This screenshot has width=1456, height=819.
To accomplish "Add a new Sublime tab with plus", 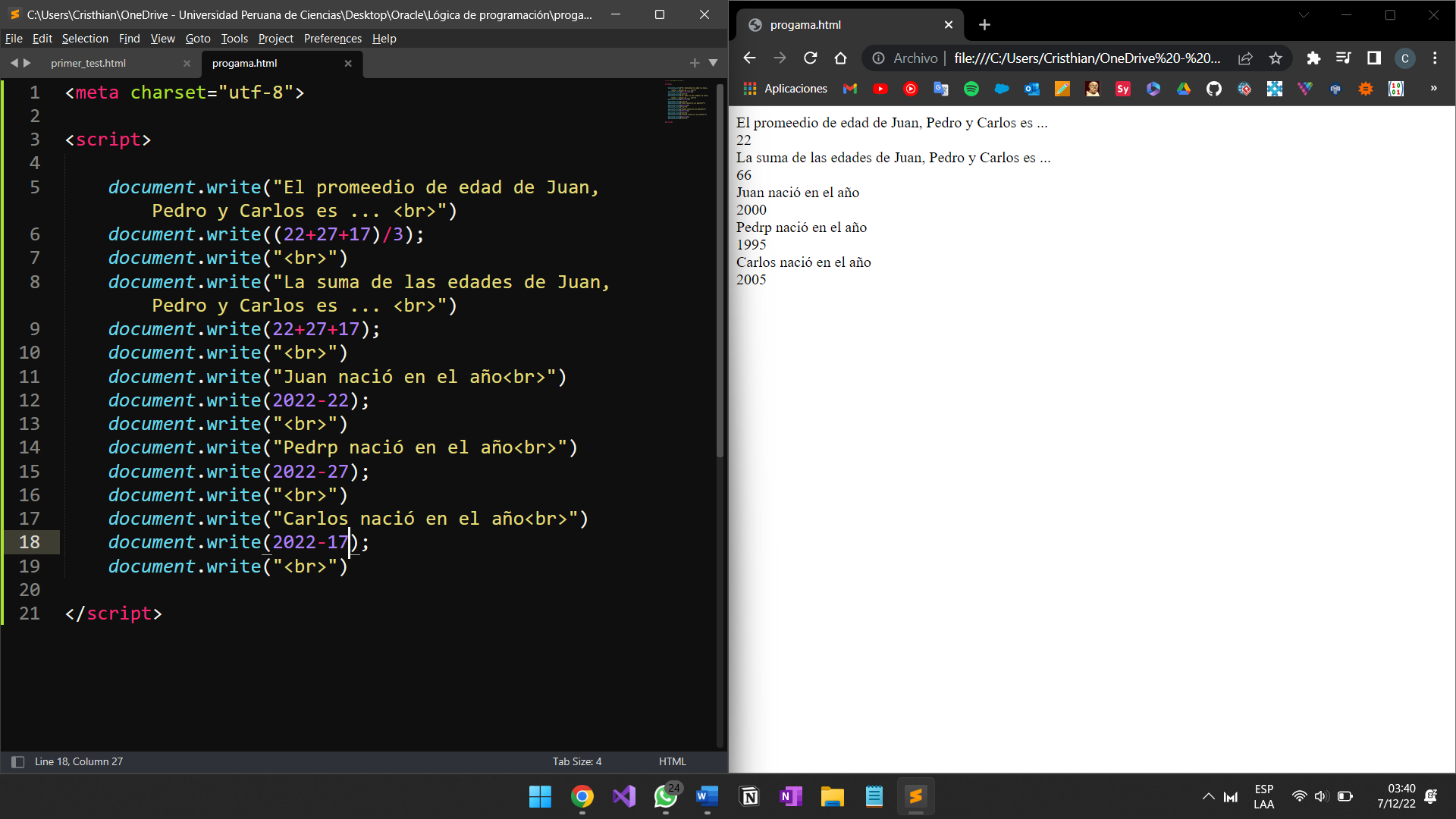I will point(695,63).
